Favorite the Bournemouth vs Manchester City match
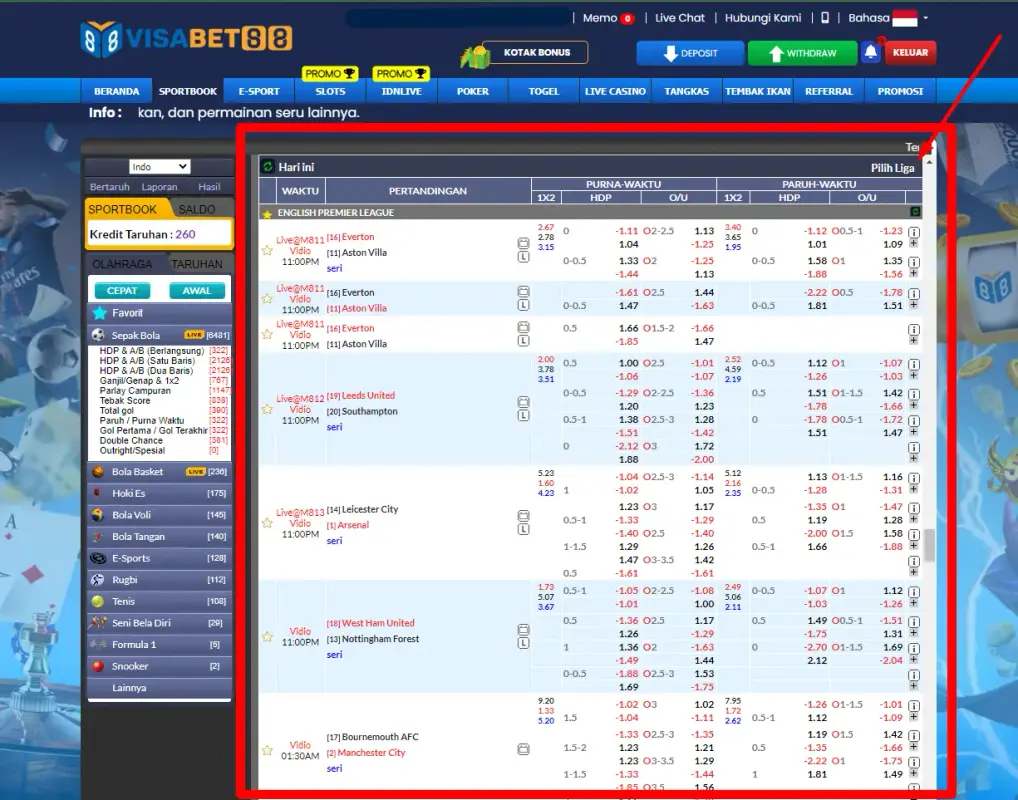 pyautogui.click(x=267, y=750)
